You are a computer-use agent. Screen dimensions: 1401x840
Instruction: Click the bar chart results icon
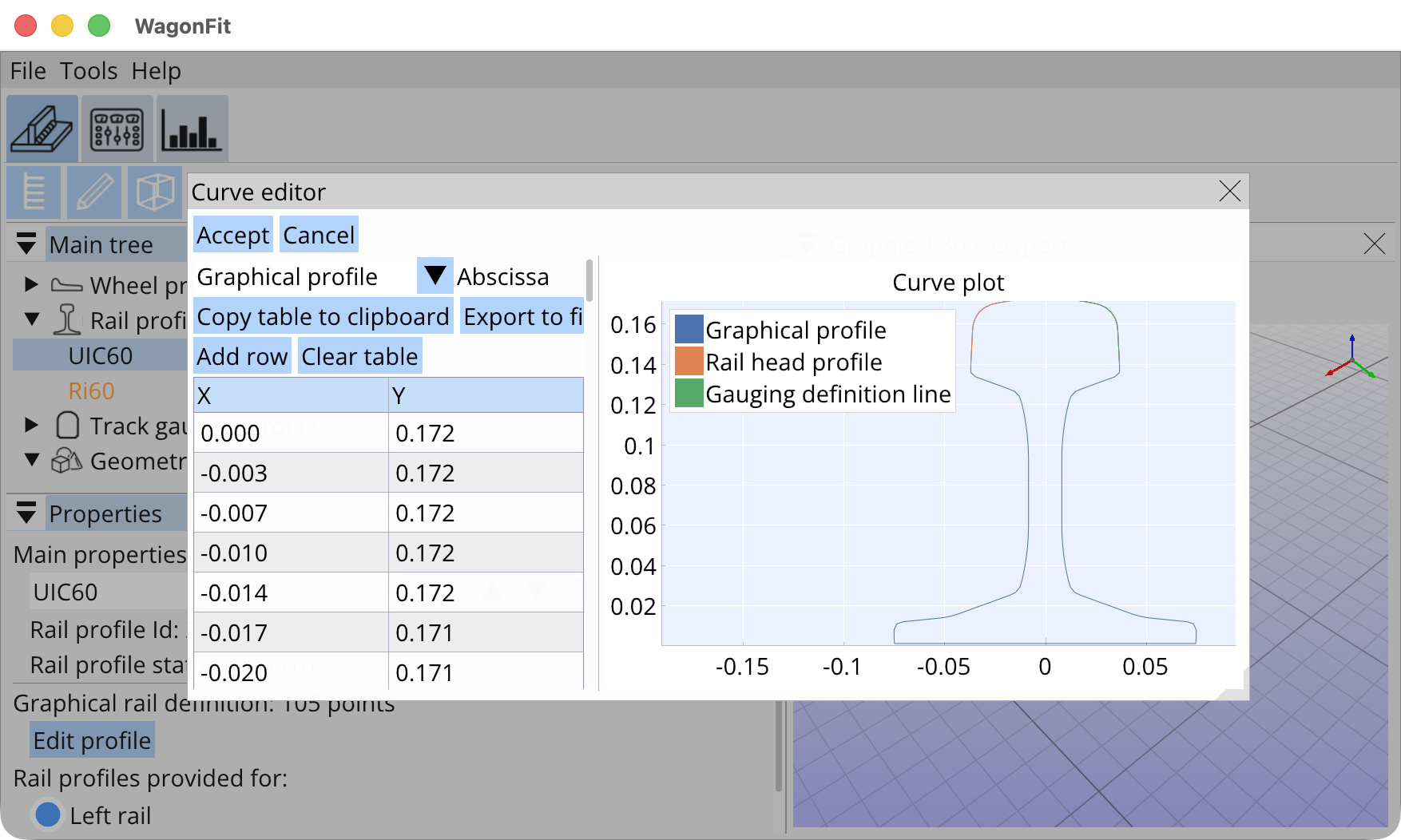pos(192,129)
